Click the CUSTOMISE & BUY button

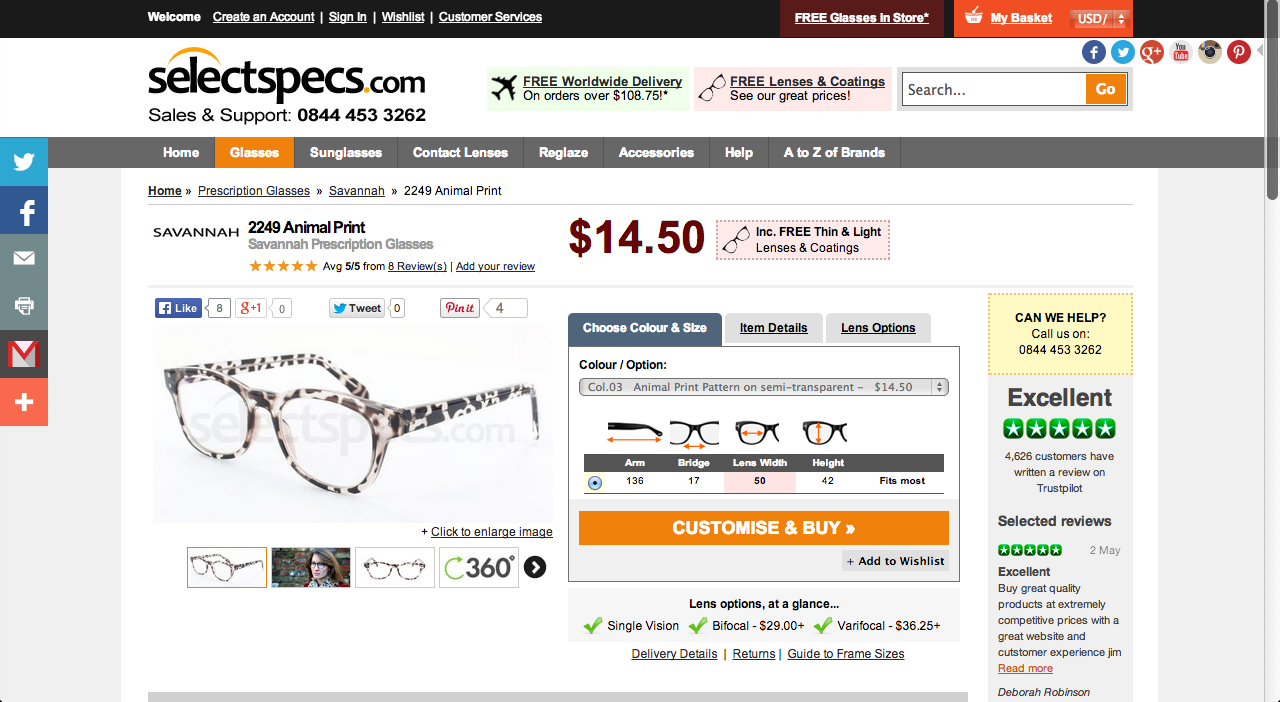pyautogui.click(x=764, y=528)
